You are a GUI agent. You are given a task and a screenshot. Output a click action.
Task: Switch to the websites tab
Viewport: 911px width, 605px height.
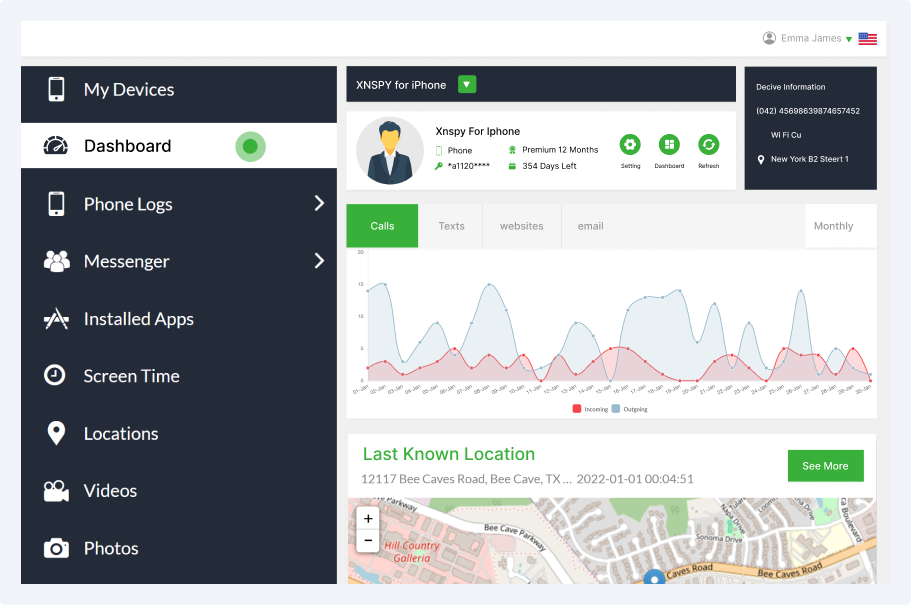[x=521, y=226]
